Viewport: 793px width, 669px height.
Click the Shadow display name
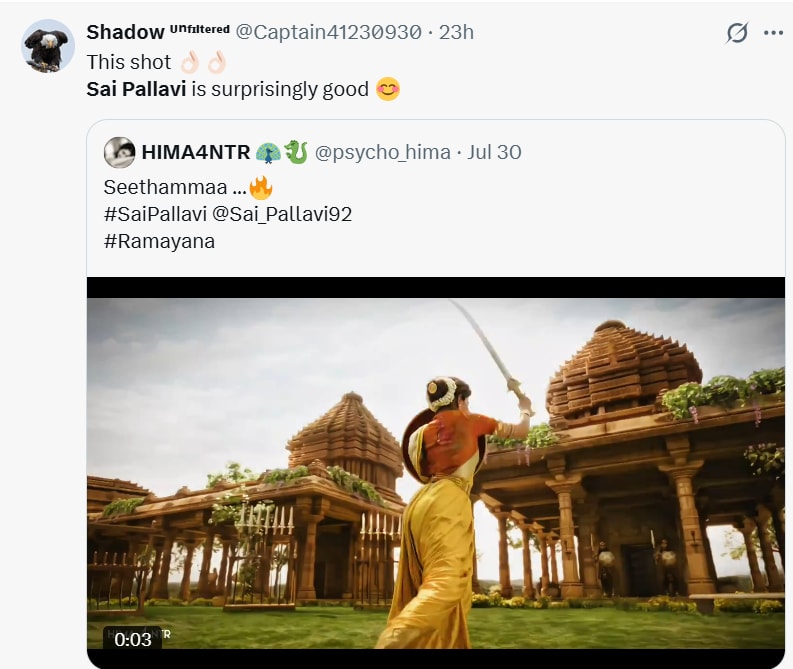[125, 32]
